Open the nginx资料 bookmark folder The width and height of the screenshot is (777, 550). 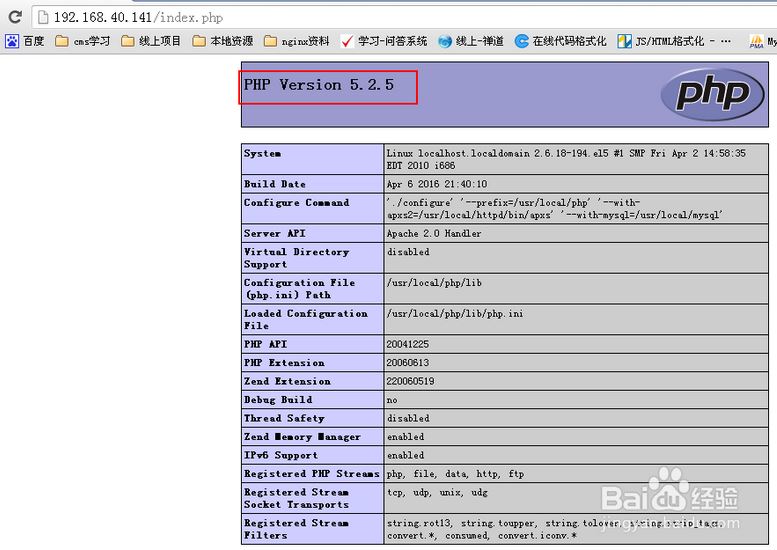click(x=296, y=41)
